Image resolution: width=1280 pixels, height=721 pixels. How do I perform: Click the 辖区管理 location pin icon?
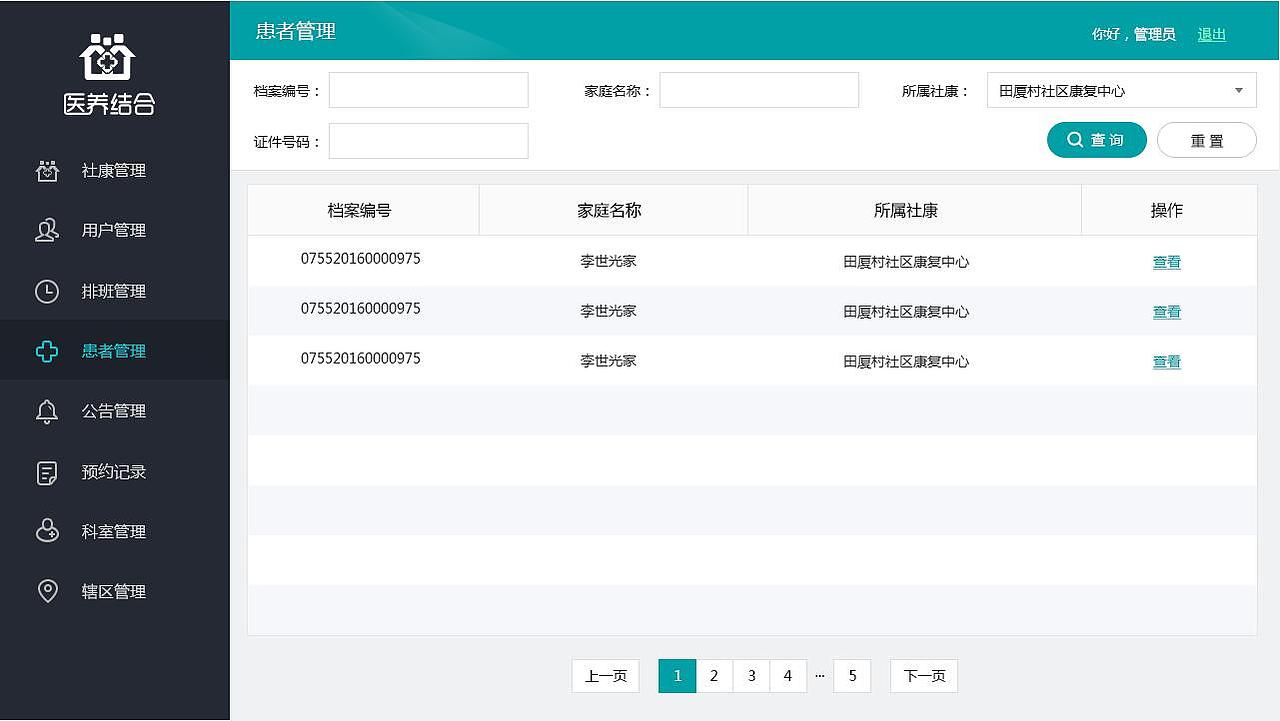(x=47, y=591)
